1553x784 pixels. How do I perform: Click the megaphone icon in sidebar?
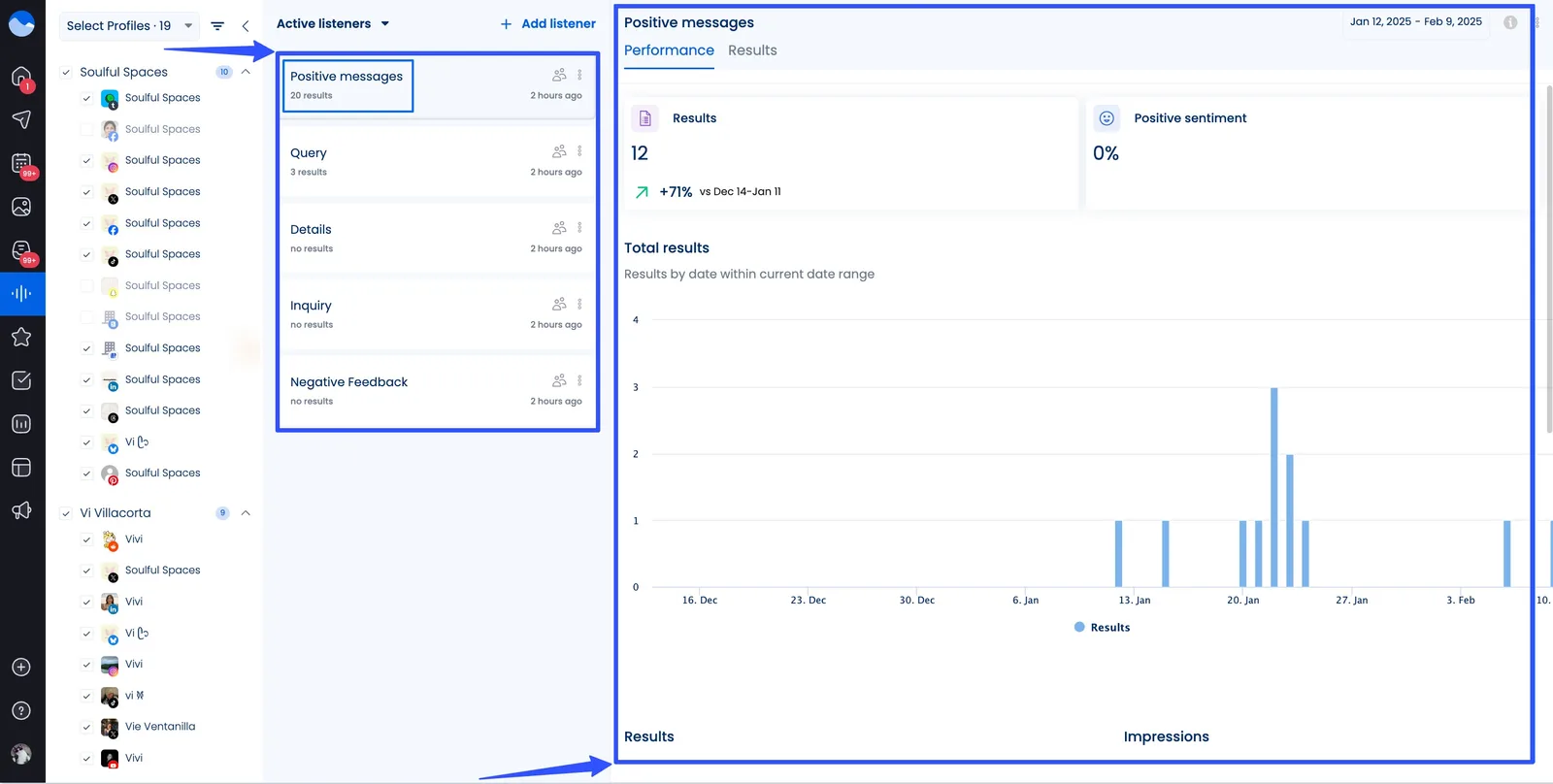[x=21, y=511]
